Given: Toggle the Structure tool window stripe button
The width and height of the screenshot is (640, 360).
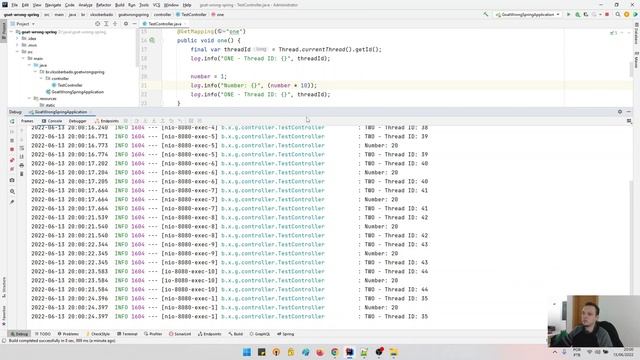Looking at the screenshot, I should coord(4,287).
